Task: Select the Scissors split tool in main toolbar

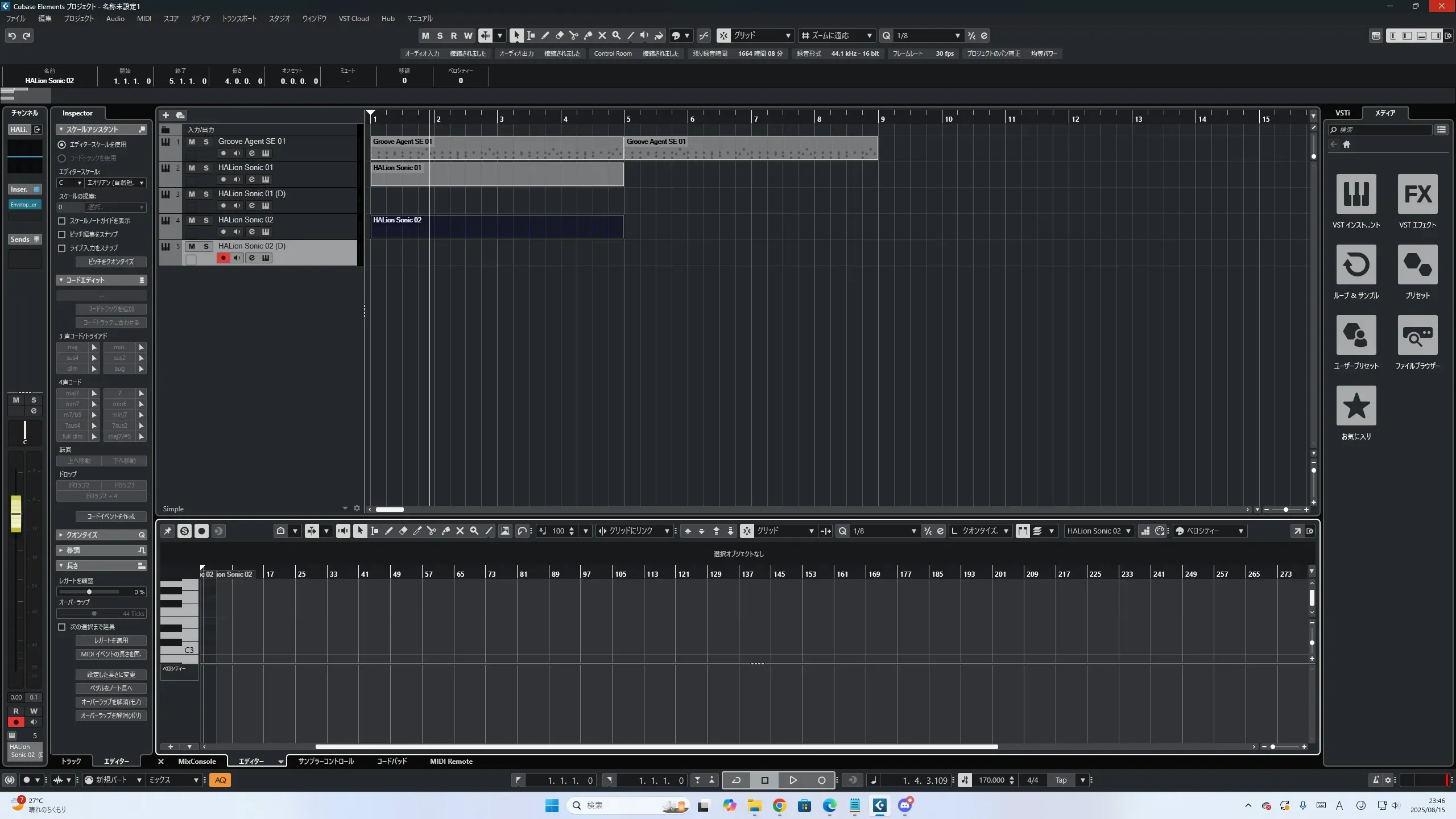Action: pos(573,36)
